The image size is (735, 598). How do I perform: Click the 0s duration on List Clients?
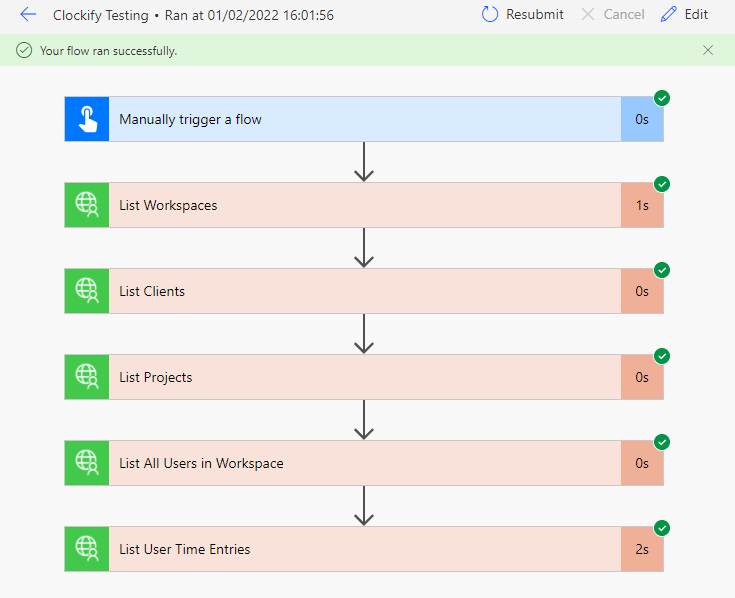tap(642, 292)
